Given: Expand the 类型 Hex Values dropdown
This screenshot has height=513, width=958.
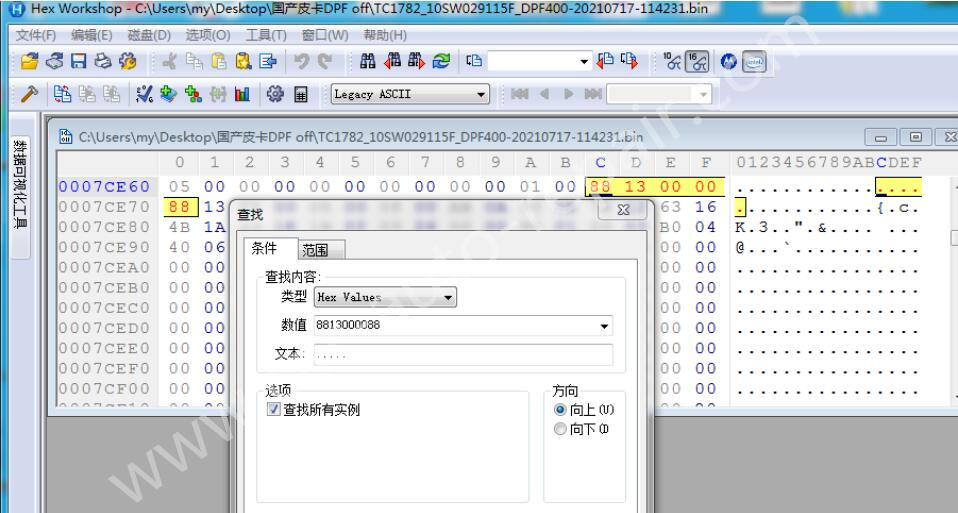Looking at the screenshot, I should 448,297.
